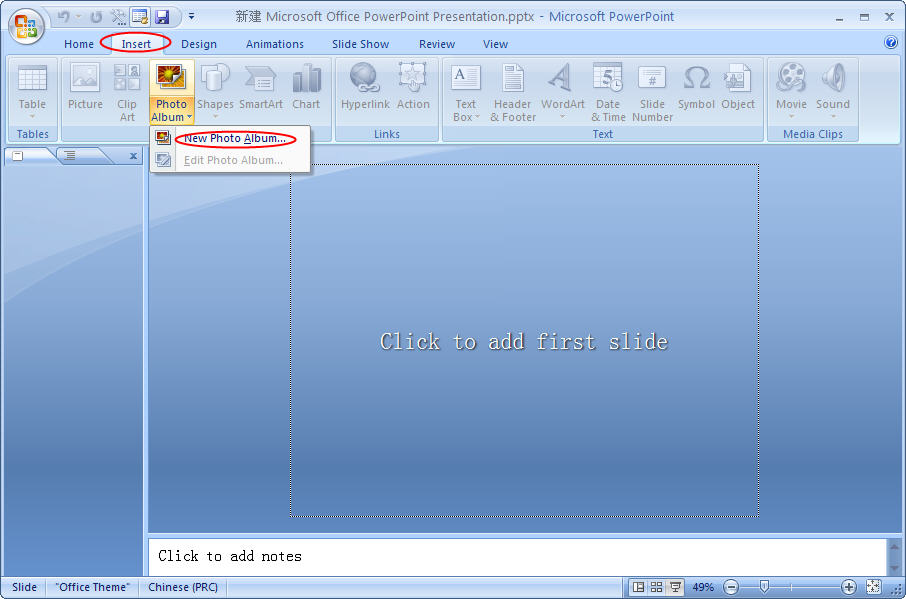
Task: Open the Review ribbon tab
Action: click(437, 44)
